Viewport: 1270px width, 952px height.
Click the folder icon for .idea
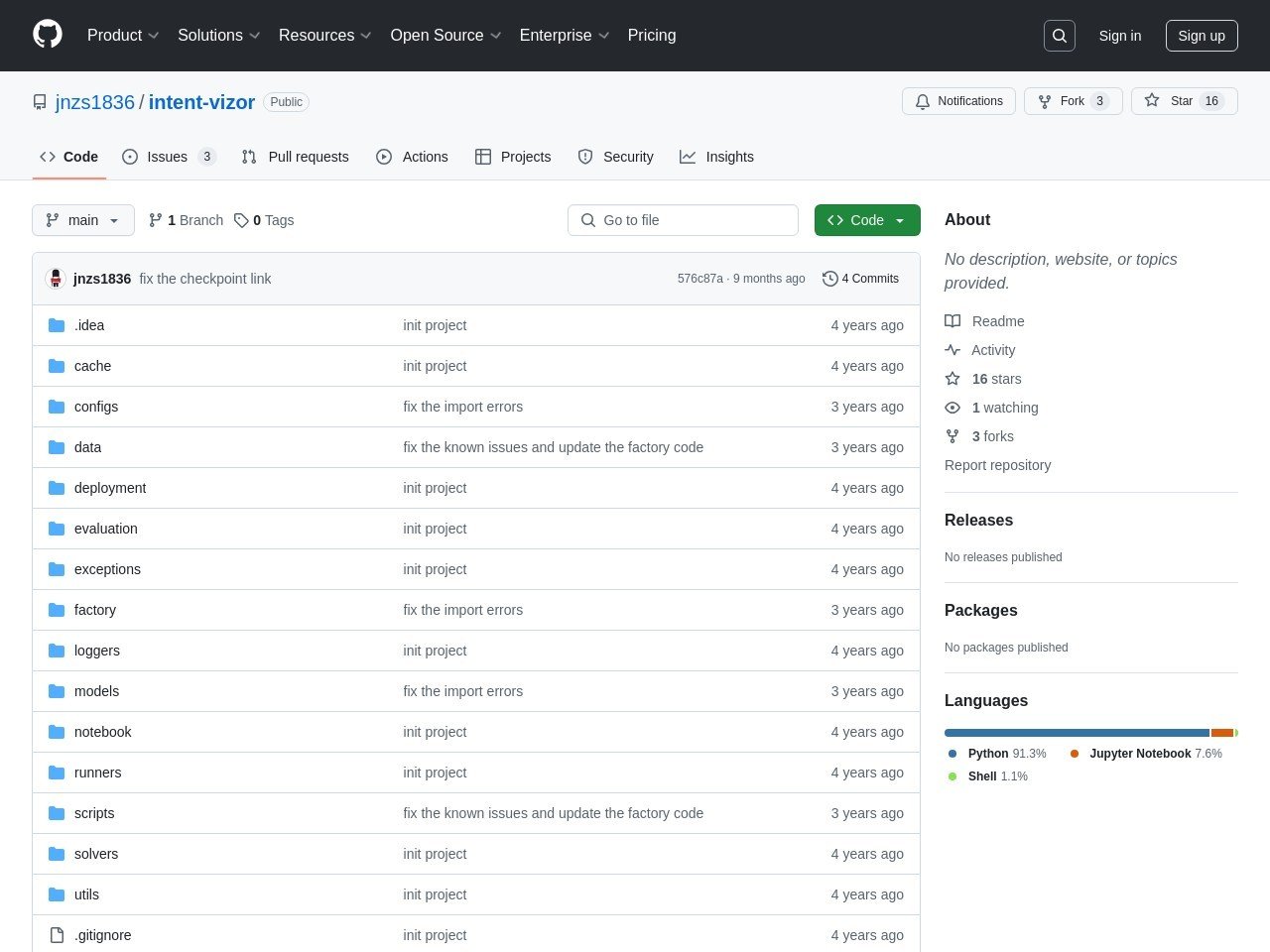[x=57, y=325]
